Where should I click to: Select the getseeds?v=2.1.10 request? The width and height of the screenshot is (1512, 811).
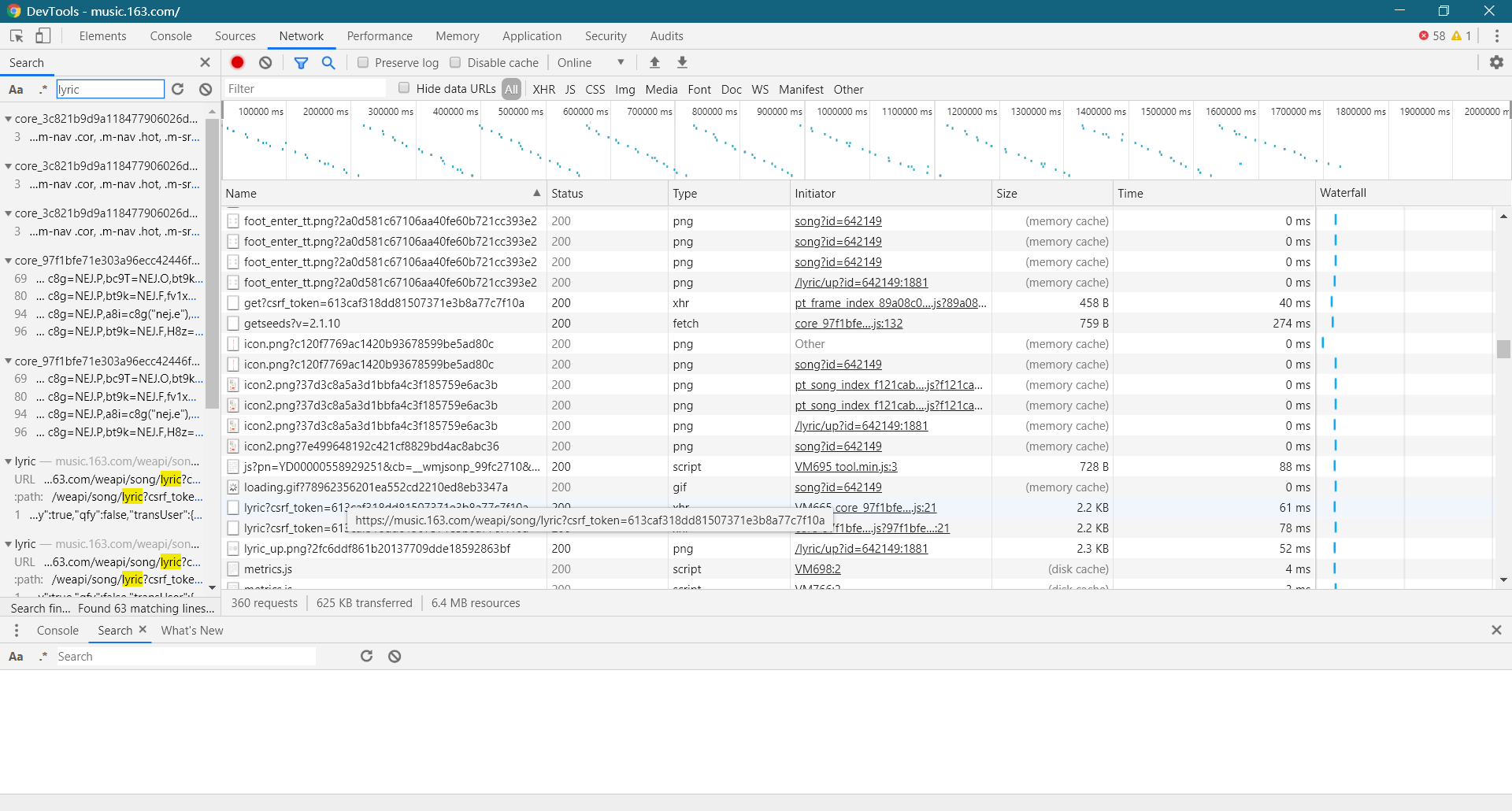click(292, 324)
